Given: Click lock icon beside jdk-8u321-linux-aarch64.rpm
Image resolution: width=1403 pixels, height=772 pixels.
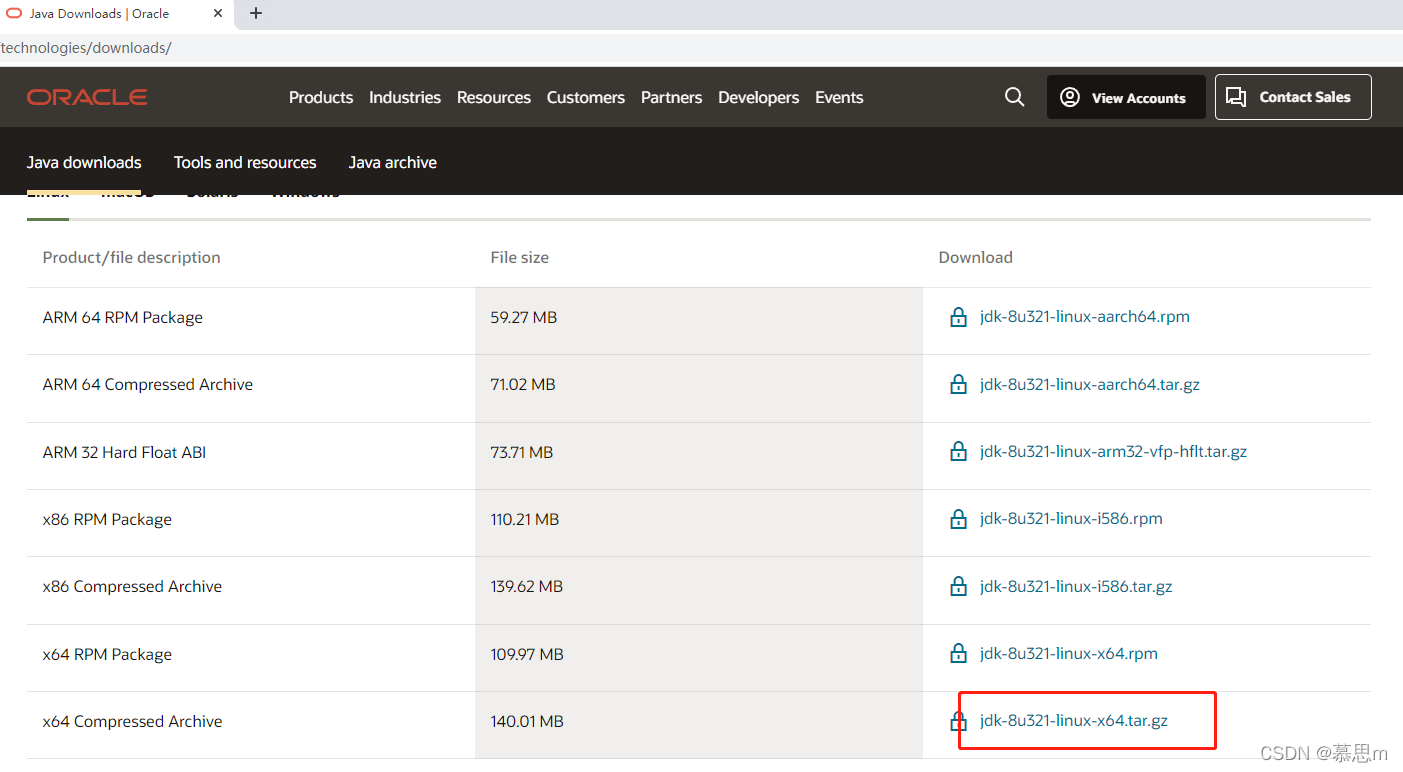Looking at the screenshot, I should pyautogui.click(x=958, y=317).
